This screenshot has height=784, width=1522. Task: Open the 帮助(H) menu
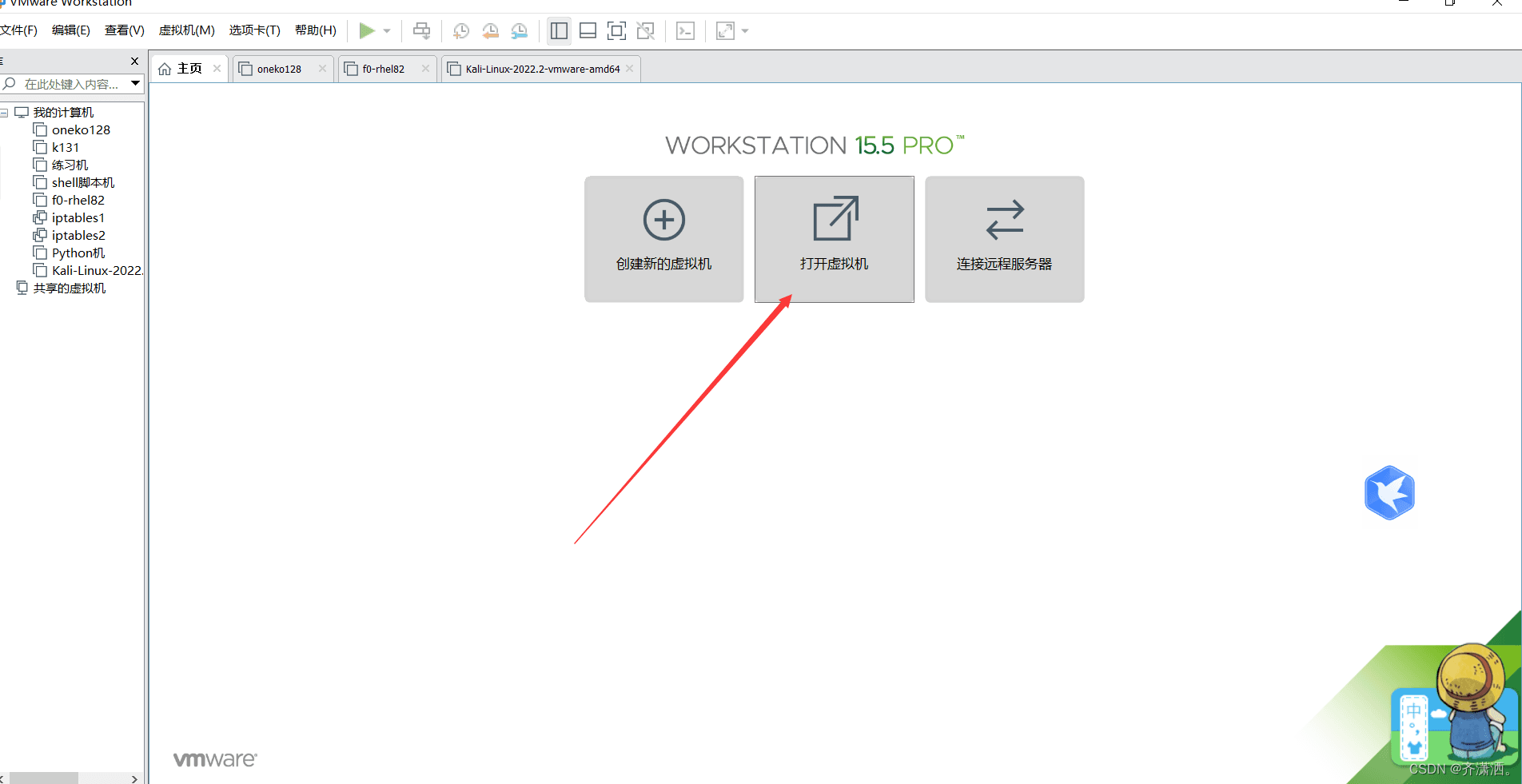(x=316, y=30)
